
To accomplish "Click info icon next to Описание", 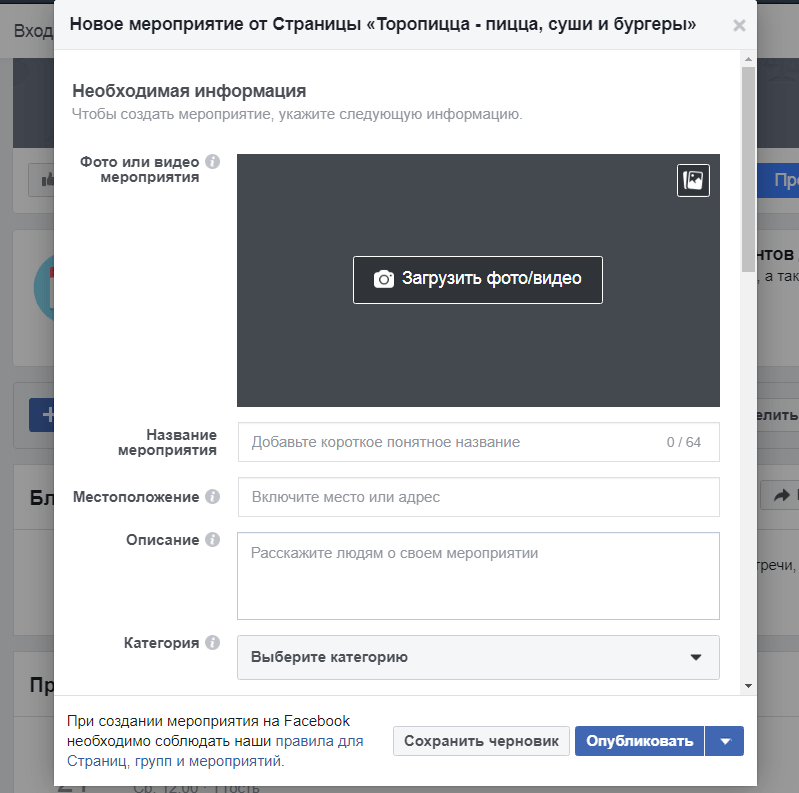I will pos(212,539).
